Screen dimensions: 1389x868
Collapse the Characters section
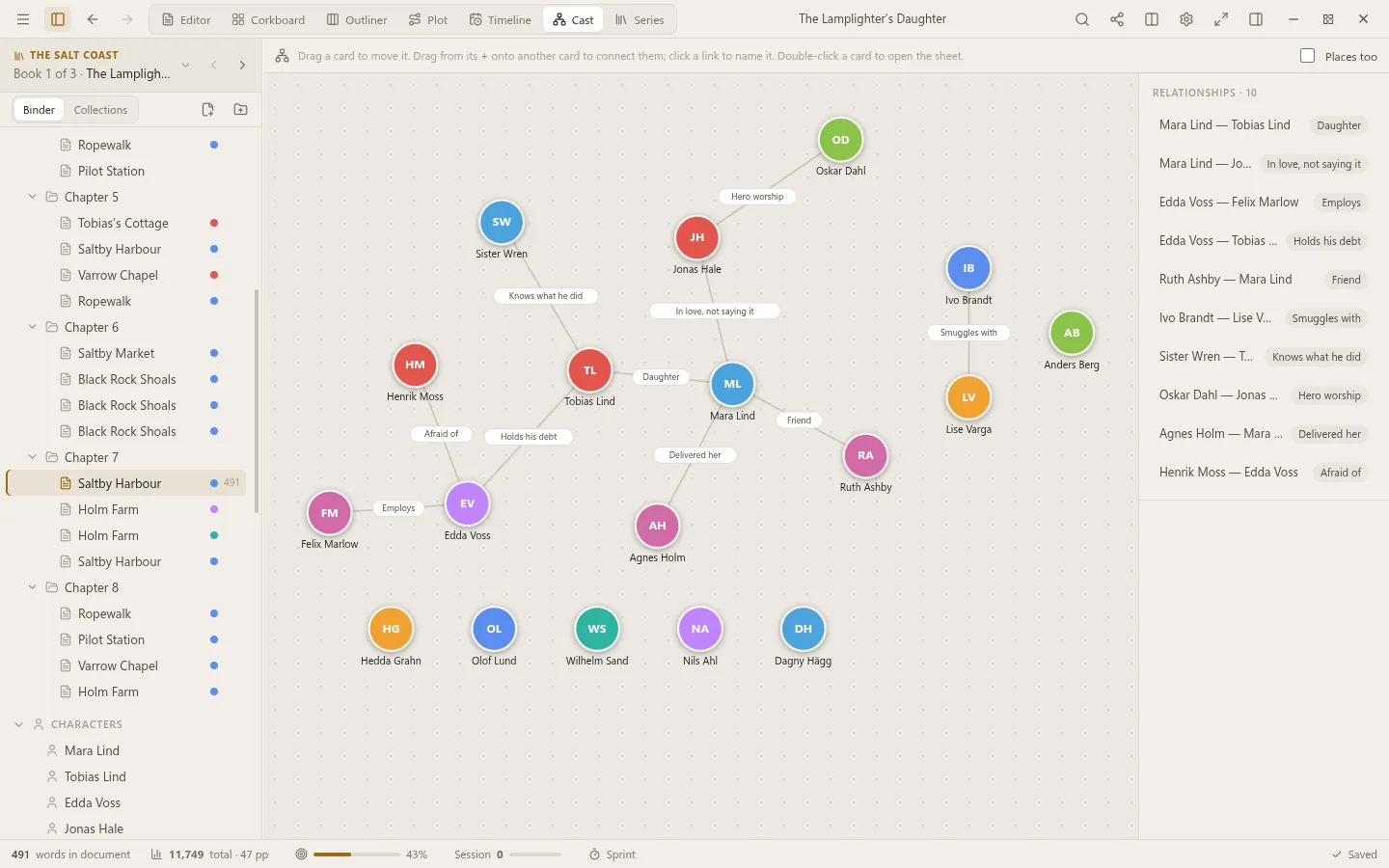click(x=18, y=724)
